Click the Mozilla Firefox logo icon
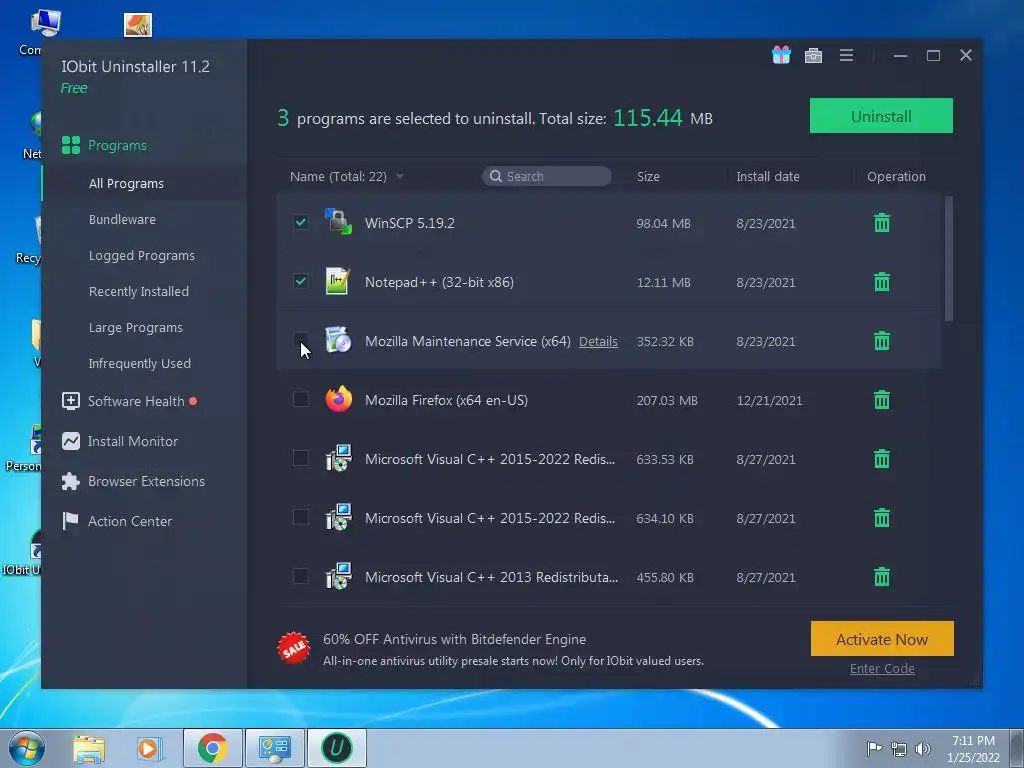The image size is (1024, 768). [338, 399]
